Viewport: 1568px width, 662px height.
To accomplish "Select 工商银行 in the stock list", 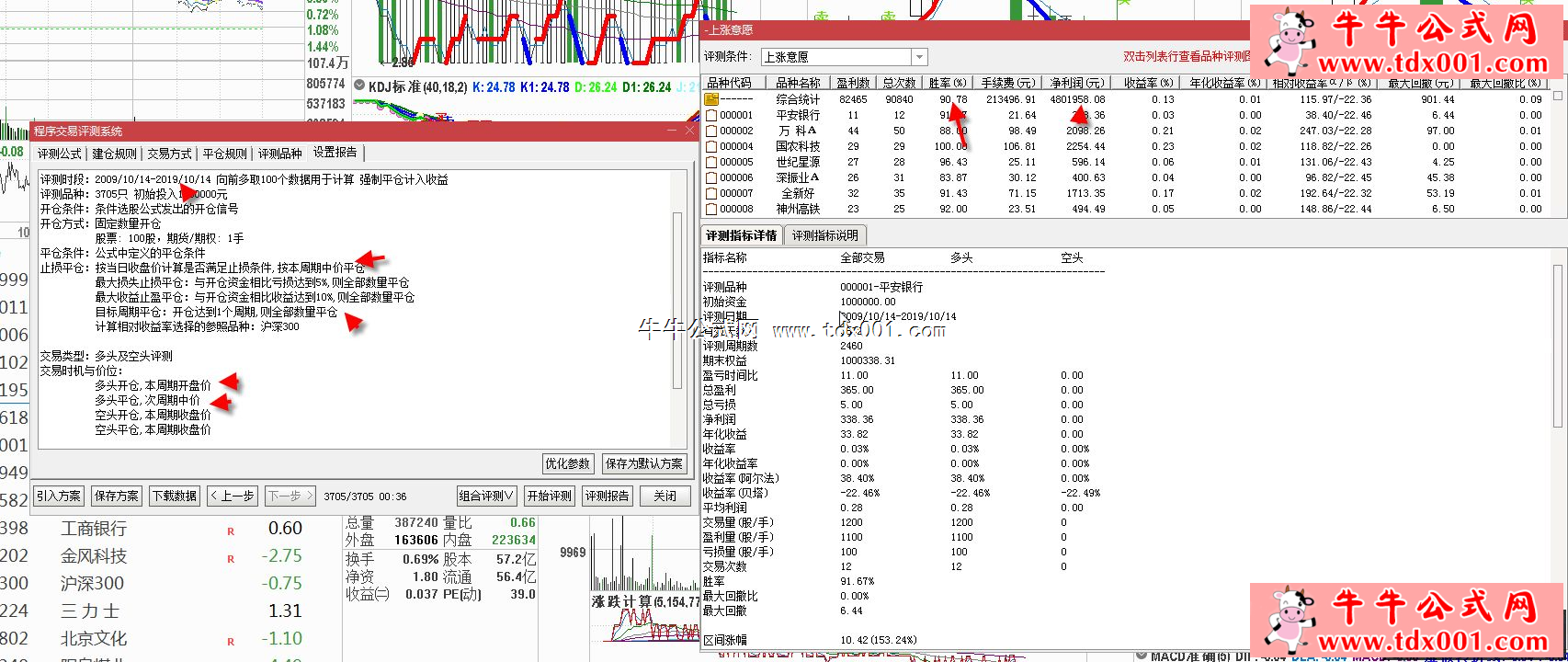I will [94, 529].
